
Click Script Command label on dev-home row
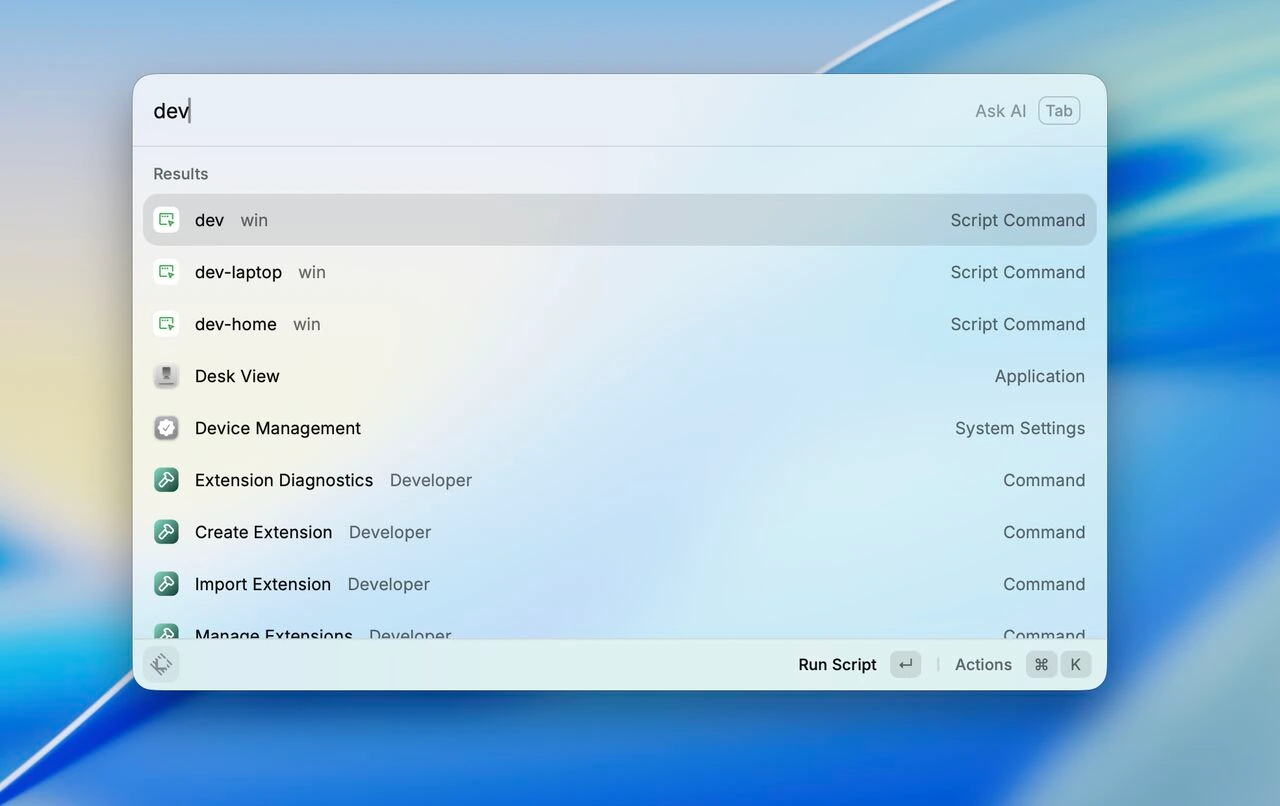click(x=1017, y=324)
